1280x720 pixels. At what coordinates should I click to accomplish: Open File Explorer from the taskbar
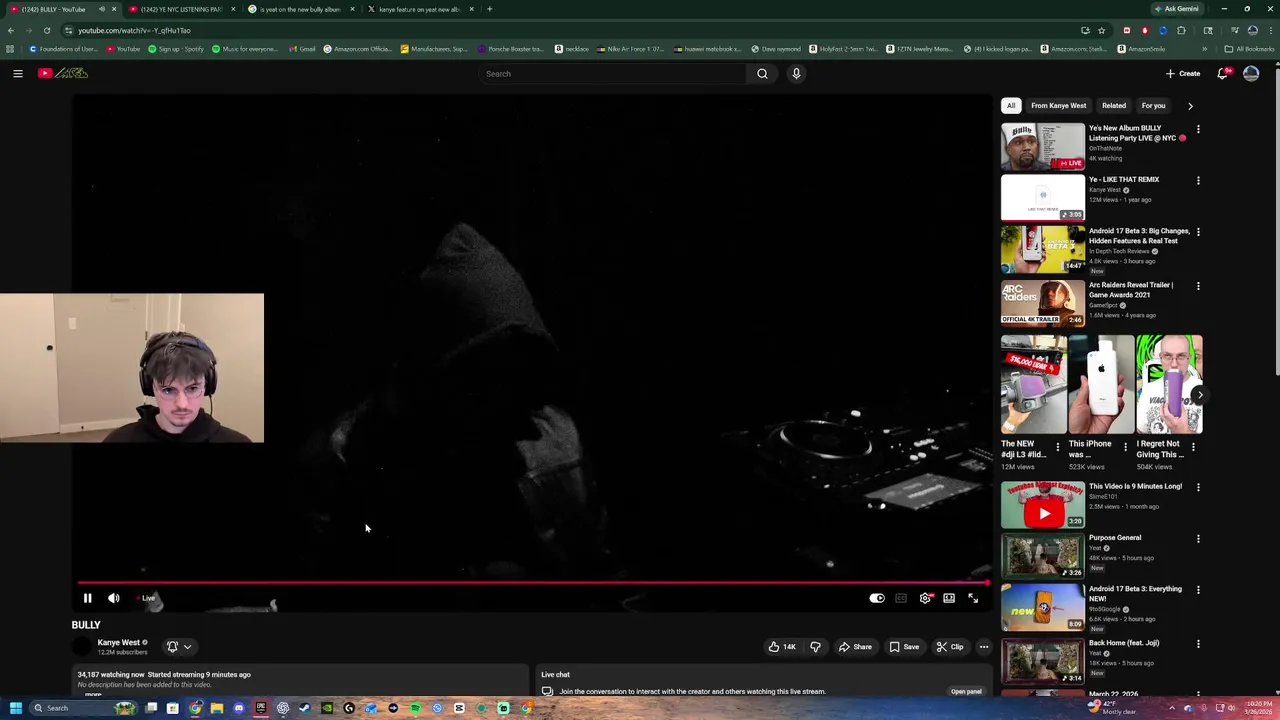(217, 708)
